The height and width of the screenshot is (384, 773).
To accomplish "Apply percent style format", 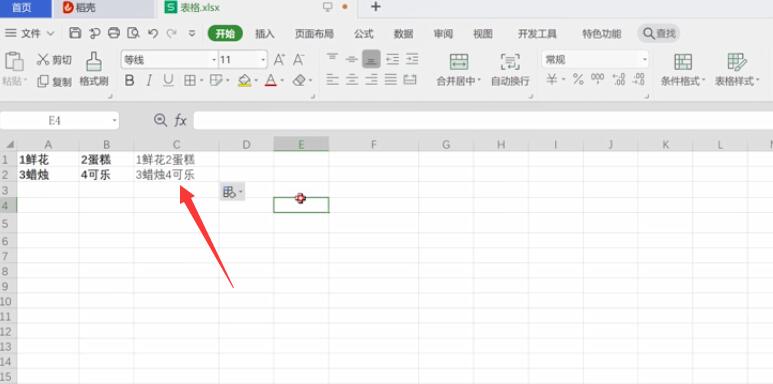I will tap(578, 79).
